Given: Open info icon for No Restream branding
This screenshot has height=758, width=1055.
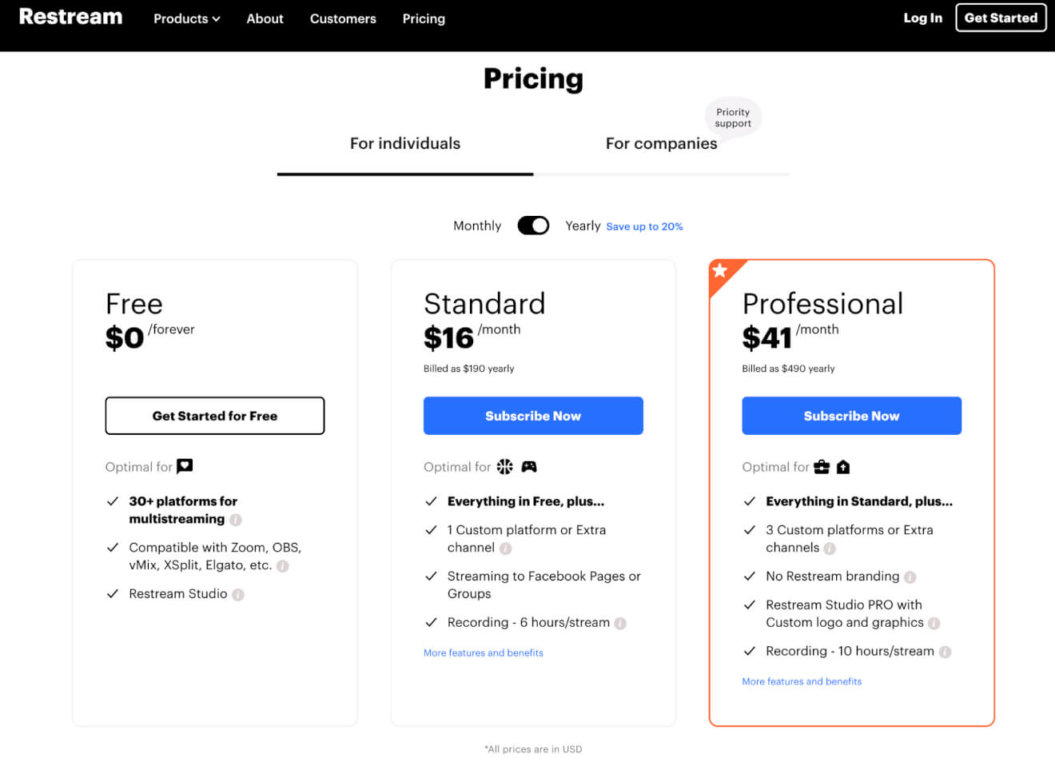Looking at the screenshot, I should point(910,577).
